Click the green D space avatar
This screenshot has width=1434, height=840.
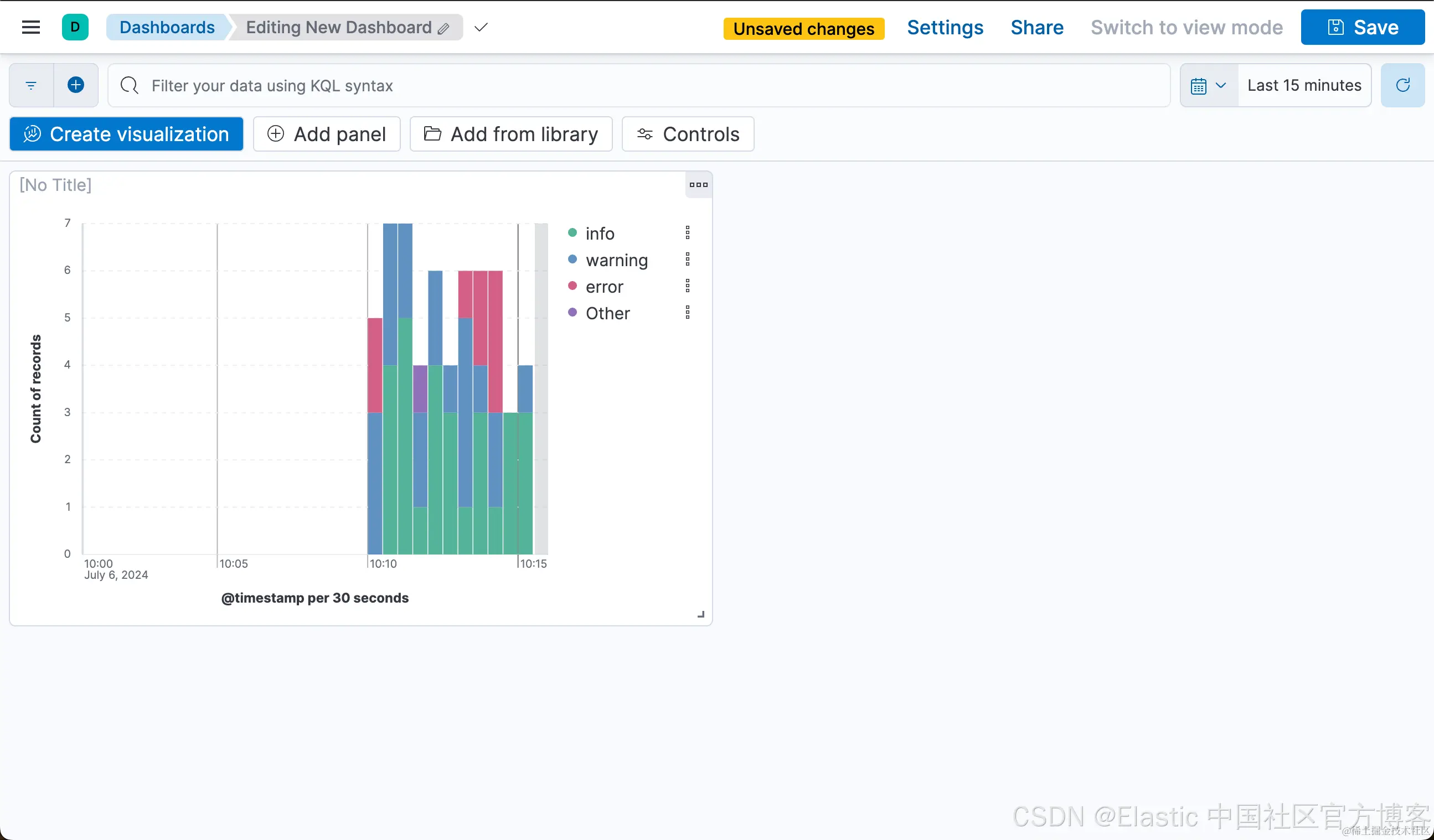(75, 27)
